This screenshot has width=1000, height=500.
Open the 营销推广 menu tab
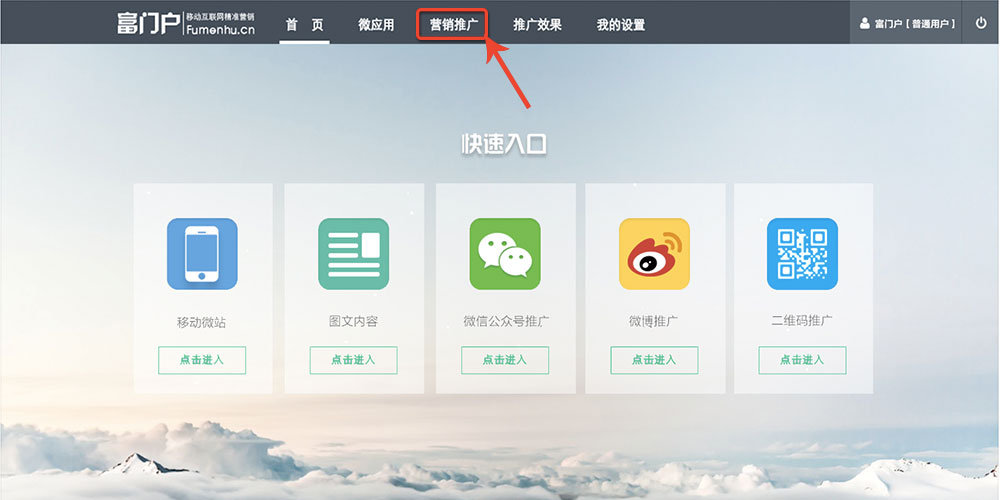(453, 25)
